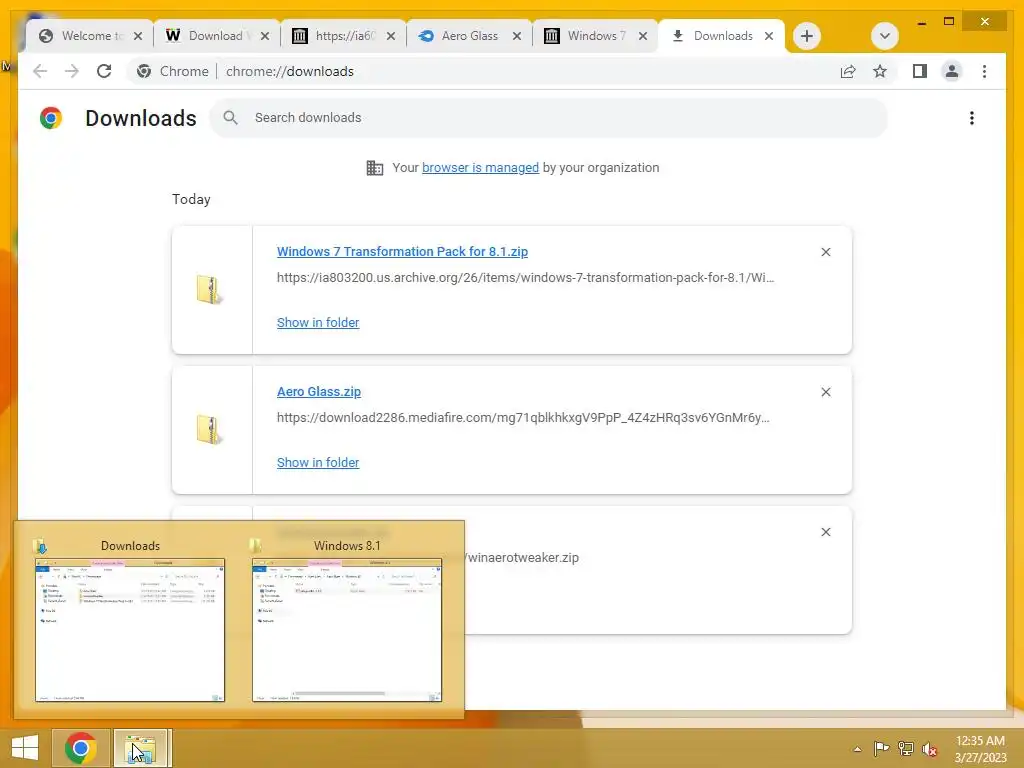Image resolution: width=1024 pixels, height=768 pixels.
Task: Click the network tray icon
Action: (906, 749)
